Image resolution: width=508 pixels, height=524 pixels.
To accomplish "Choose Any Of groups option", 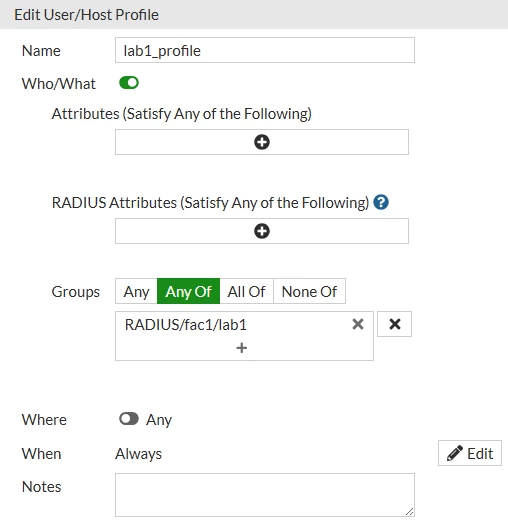I will (188, 291).
